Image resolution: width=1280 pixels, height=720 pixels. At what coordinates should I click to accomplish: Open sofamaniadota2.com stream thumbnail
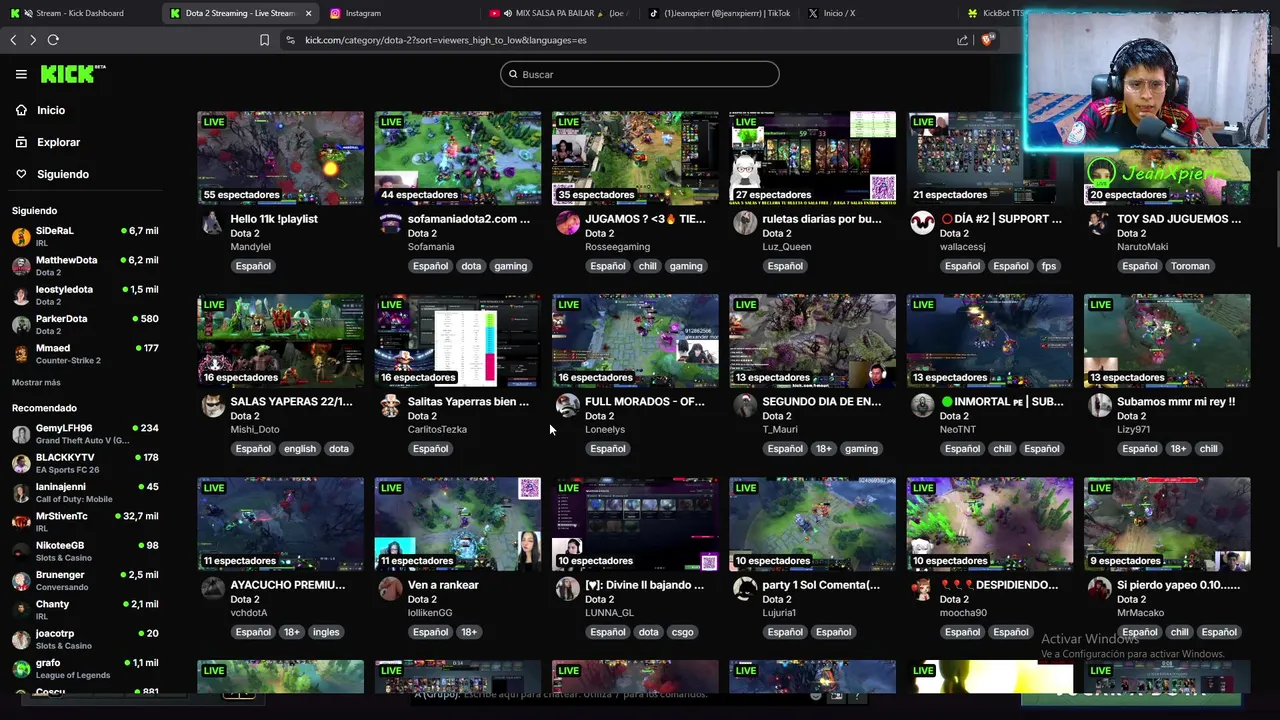458,157
